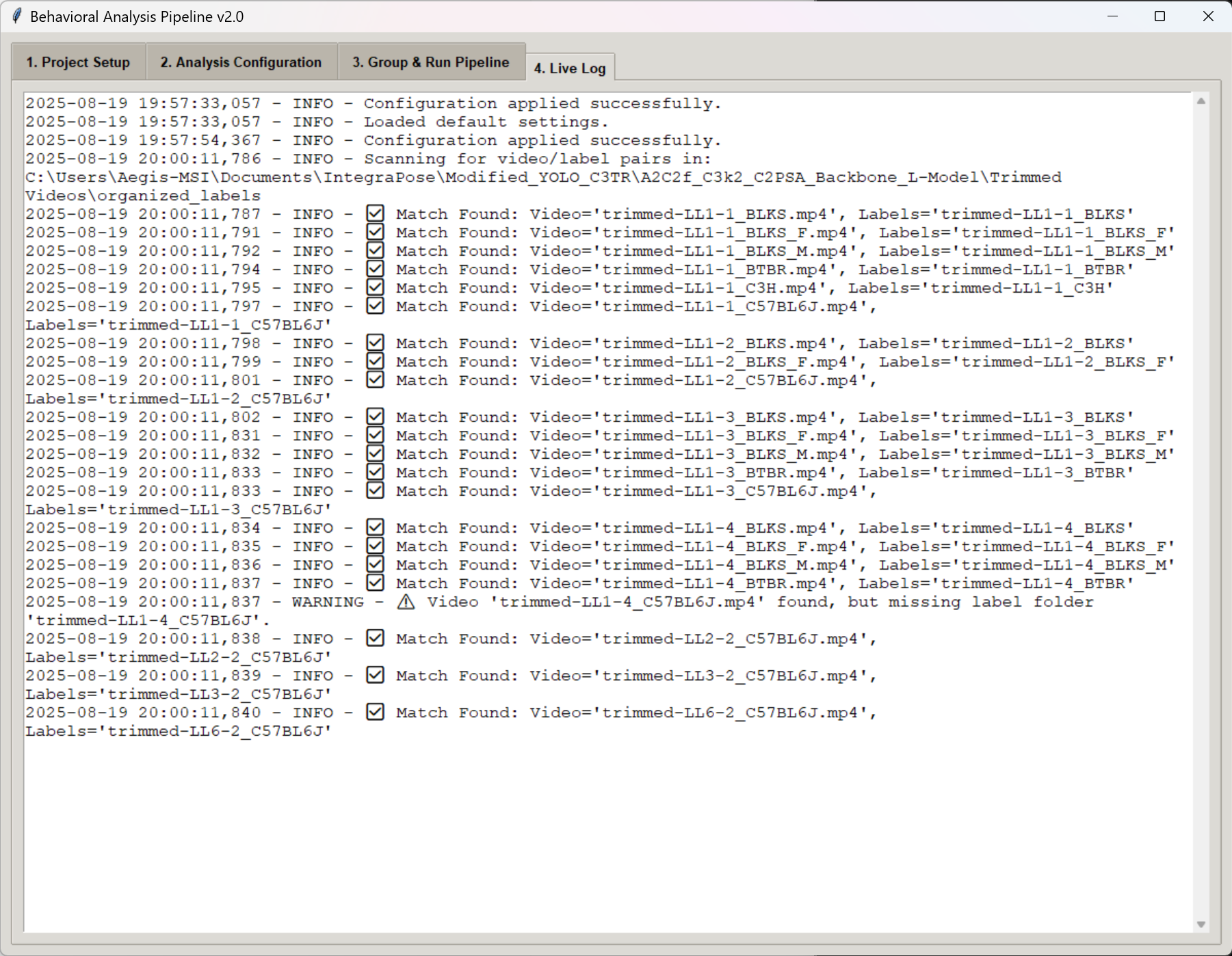Click the scrollbar down arrow in log
1232x956 pixels.
(x=1201, y=925)
